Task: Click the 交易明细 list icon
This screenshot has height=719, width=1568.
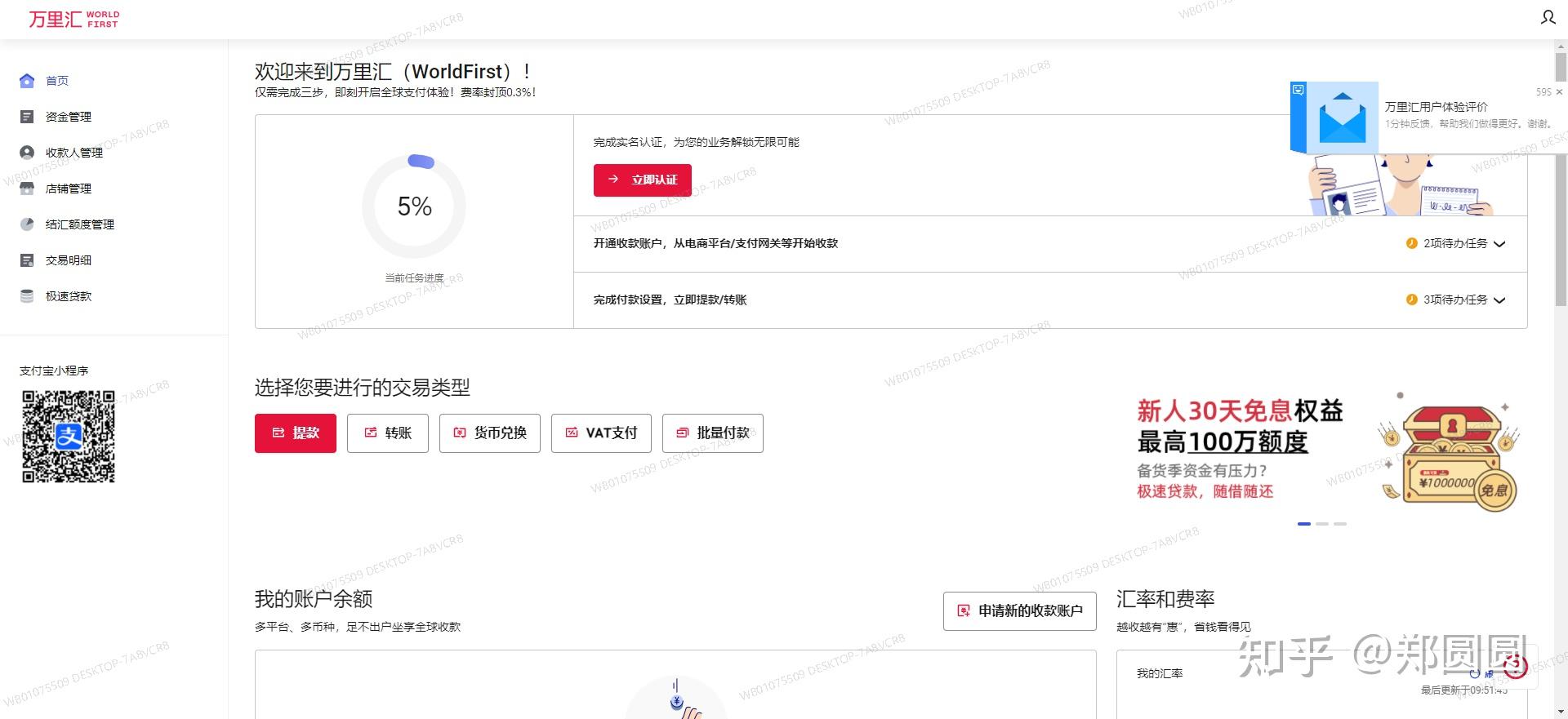Action: [27, 260]
